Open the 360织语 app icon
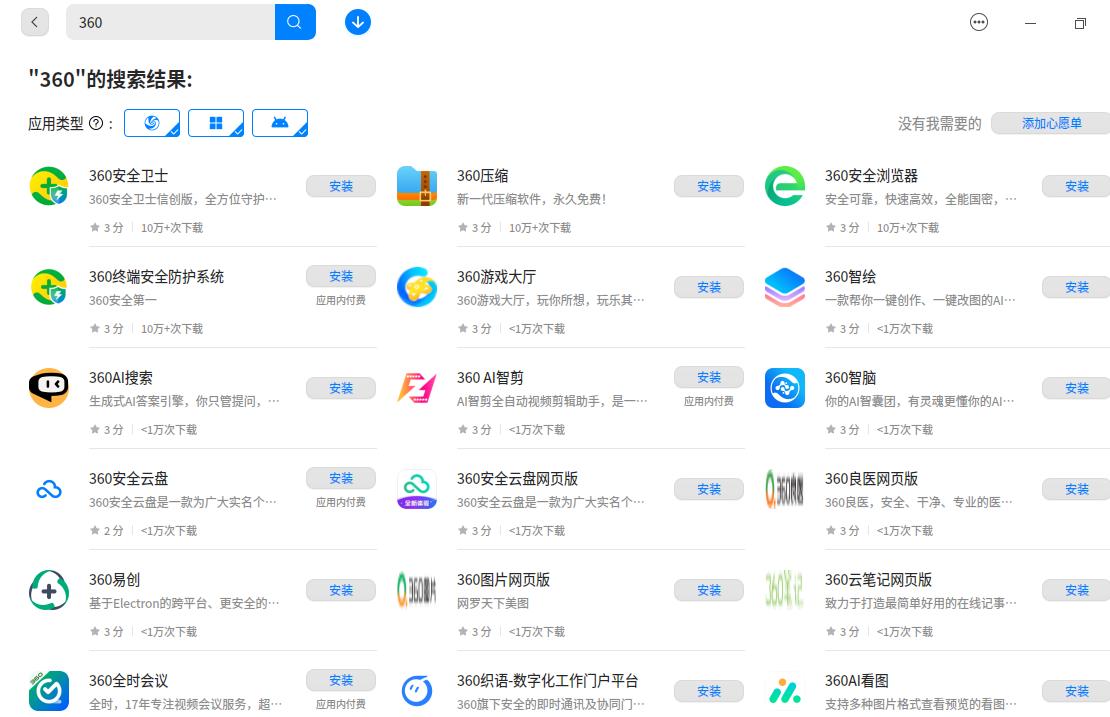1110x717 pixels. 417,691
